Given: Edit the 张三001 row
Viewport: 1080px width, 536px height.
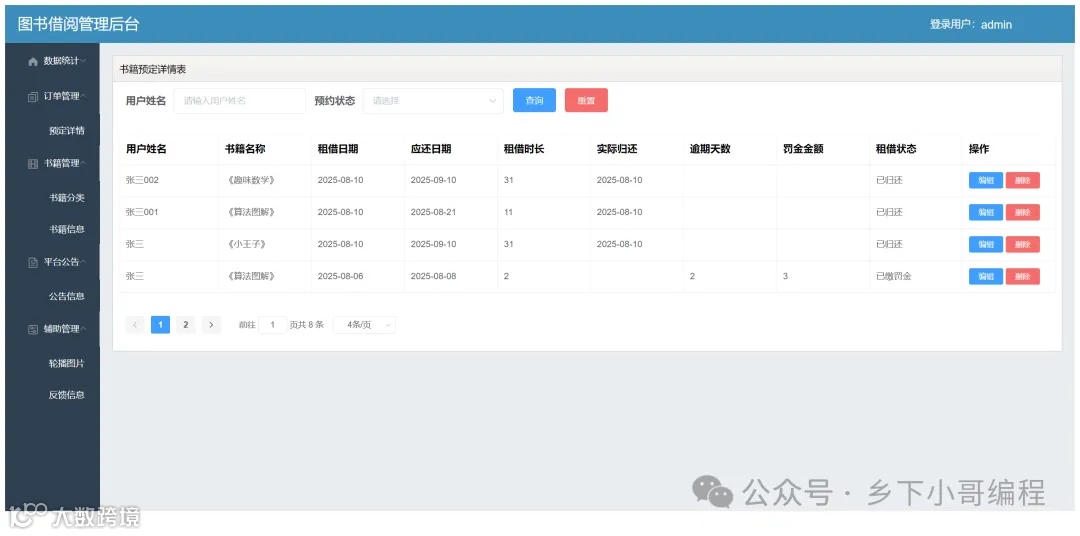Looking at the screenshot, I should [x=986, y=212].
